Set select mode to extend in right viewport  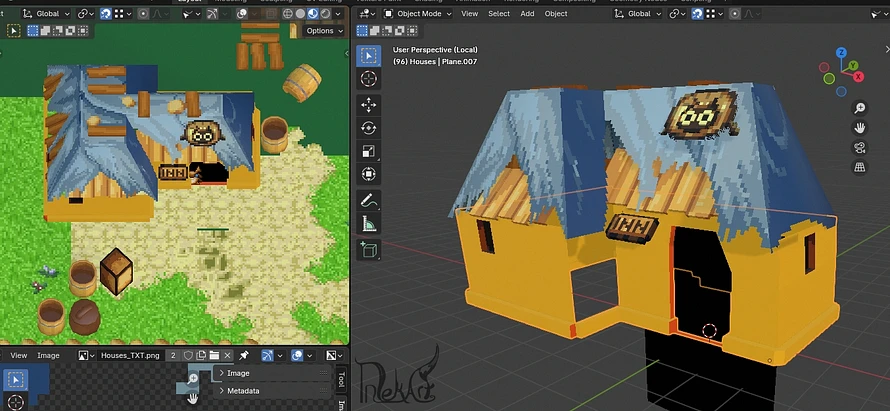coord(375,31)
